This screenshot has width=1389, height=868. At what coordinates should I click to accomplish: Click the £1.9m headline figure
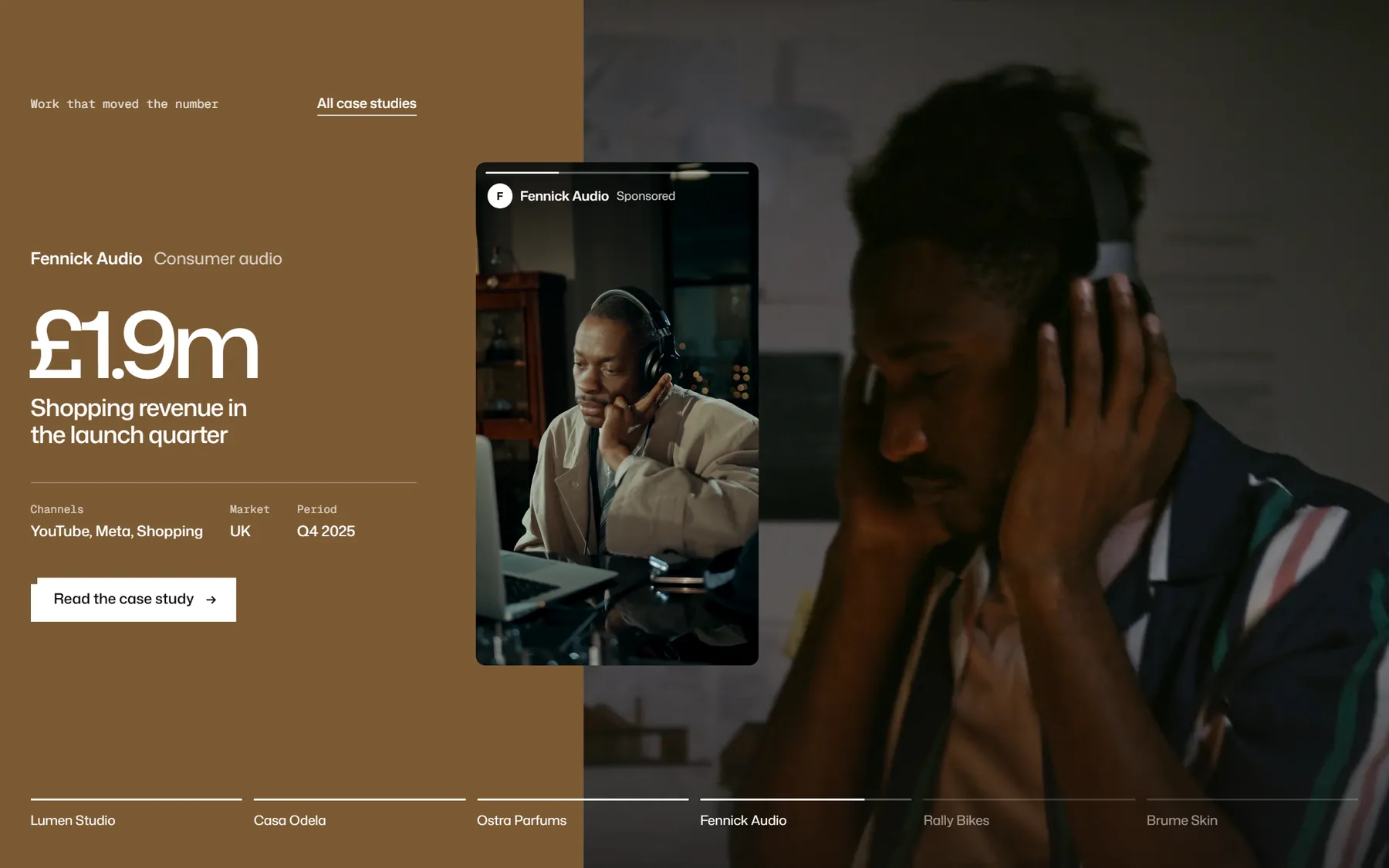pyautogui.click(x=144, y=345)
